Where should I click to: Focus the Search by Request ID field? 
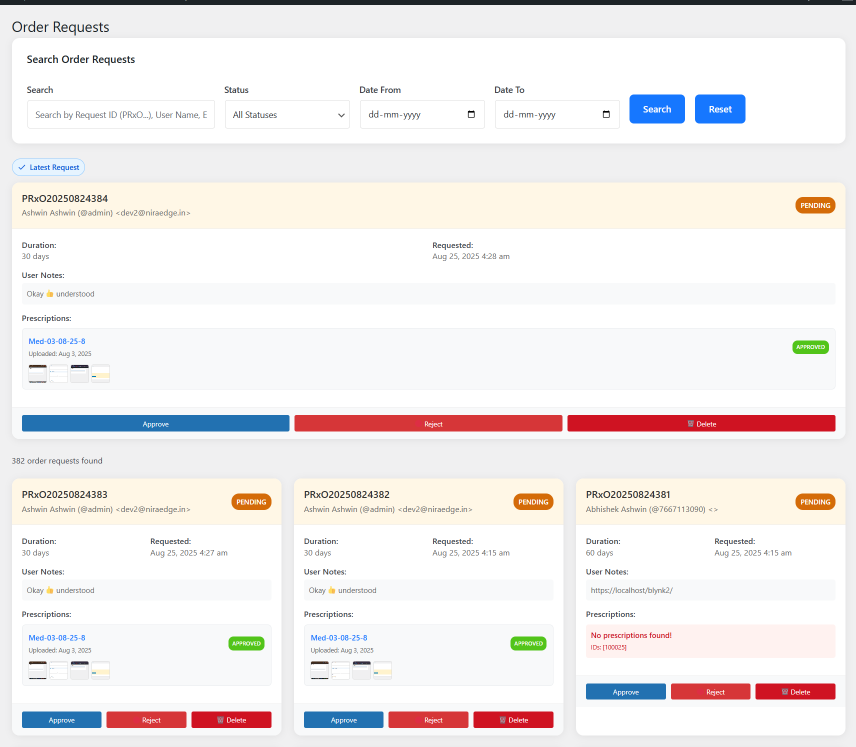point(120,115)
